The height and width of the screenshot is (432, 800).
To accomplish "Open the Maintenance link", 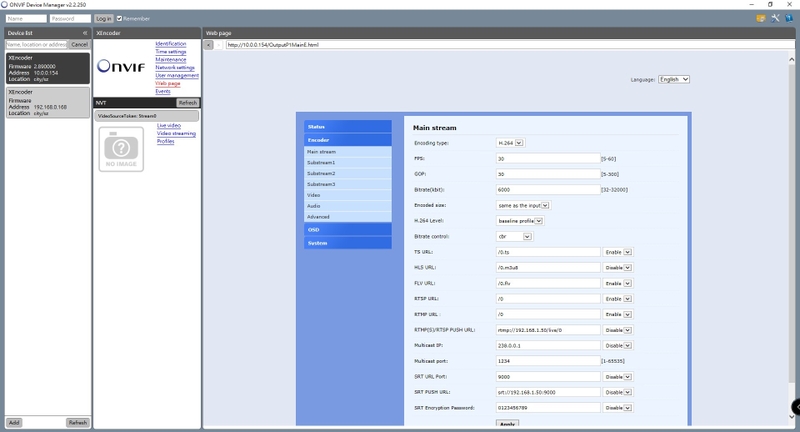I will tap(171, 60).
